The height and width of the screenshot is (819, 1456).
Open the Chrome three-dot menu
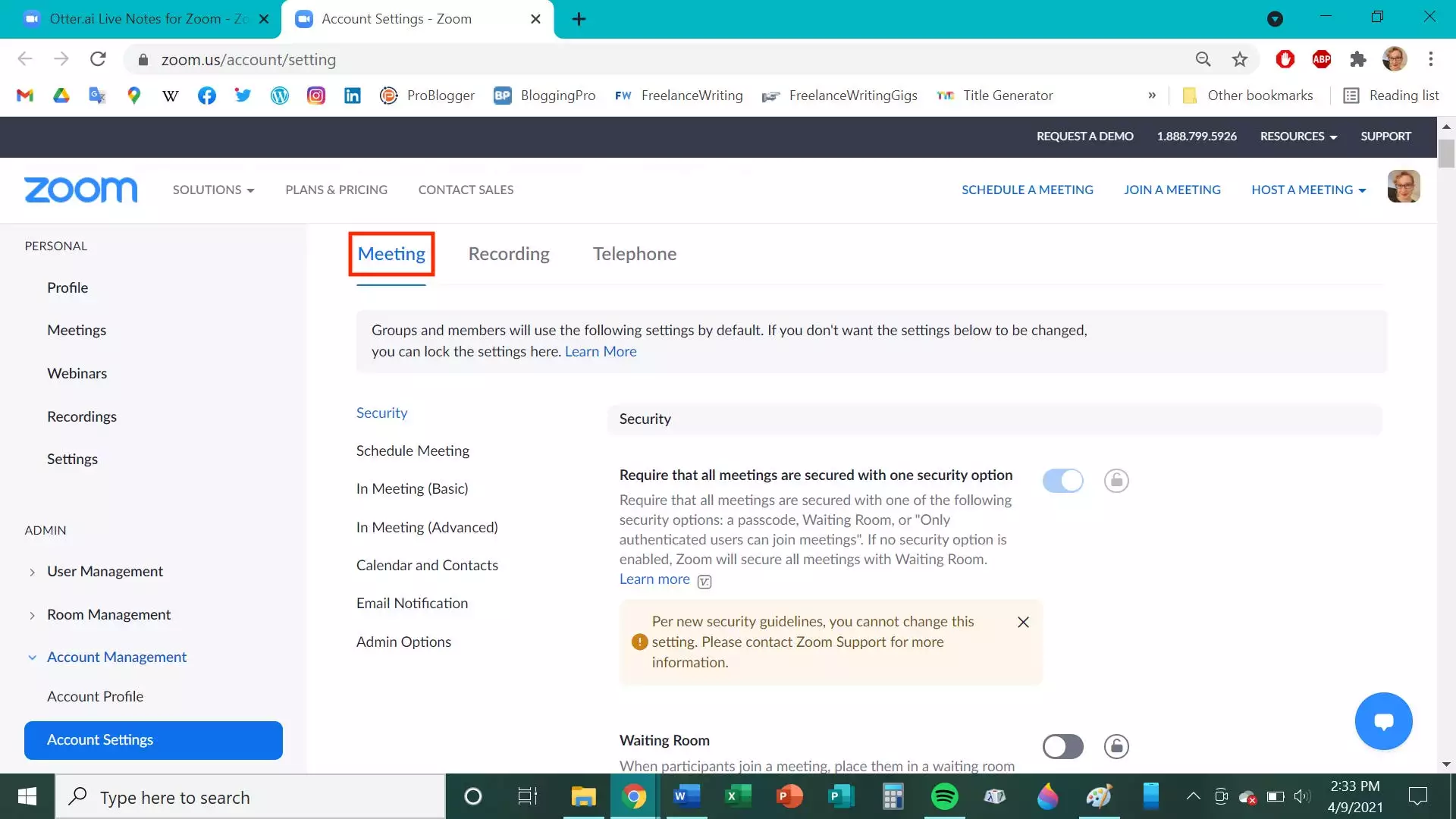[x=1431, y=59]
